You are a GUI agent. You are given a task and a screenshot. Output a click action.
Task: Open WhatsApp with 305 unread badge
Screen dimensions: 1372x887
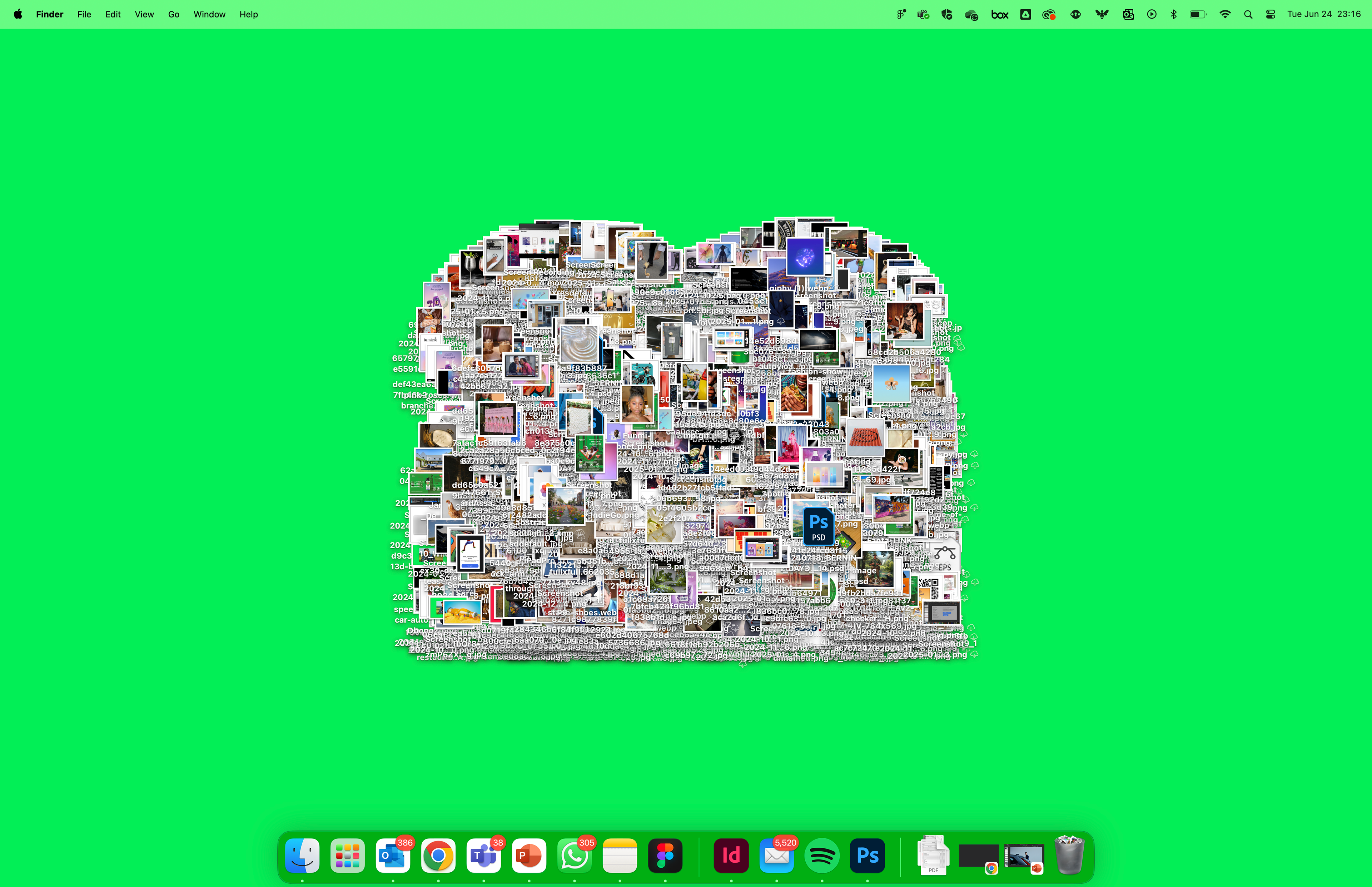coord(574,855)
